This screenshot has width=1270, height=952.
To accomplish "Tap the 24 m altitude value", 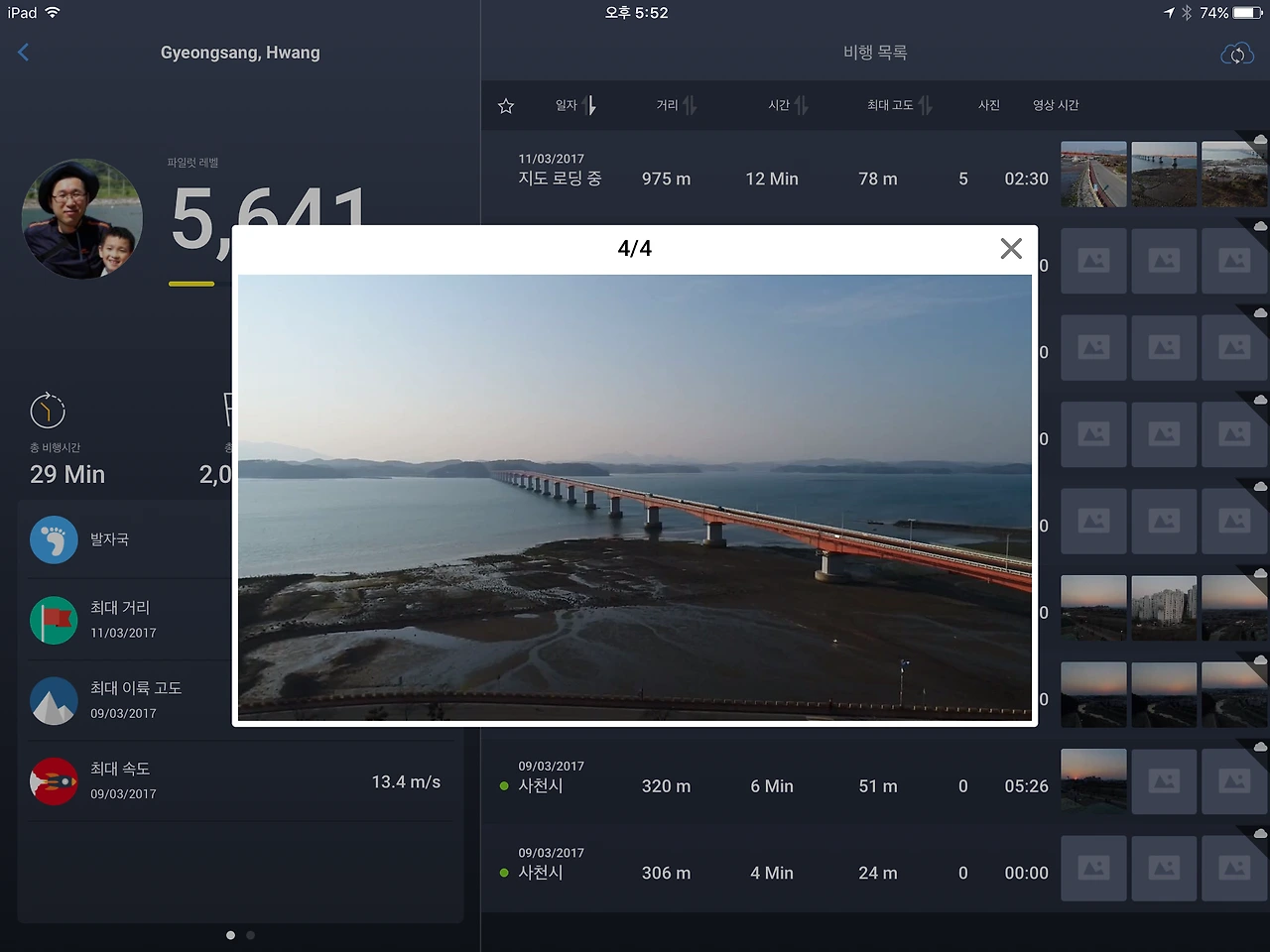I will click(x=878, y=874).
